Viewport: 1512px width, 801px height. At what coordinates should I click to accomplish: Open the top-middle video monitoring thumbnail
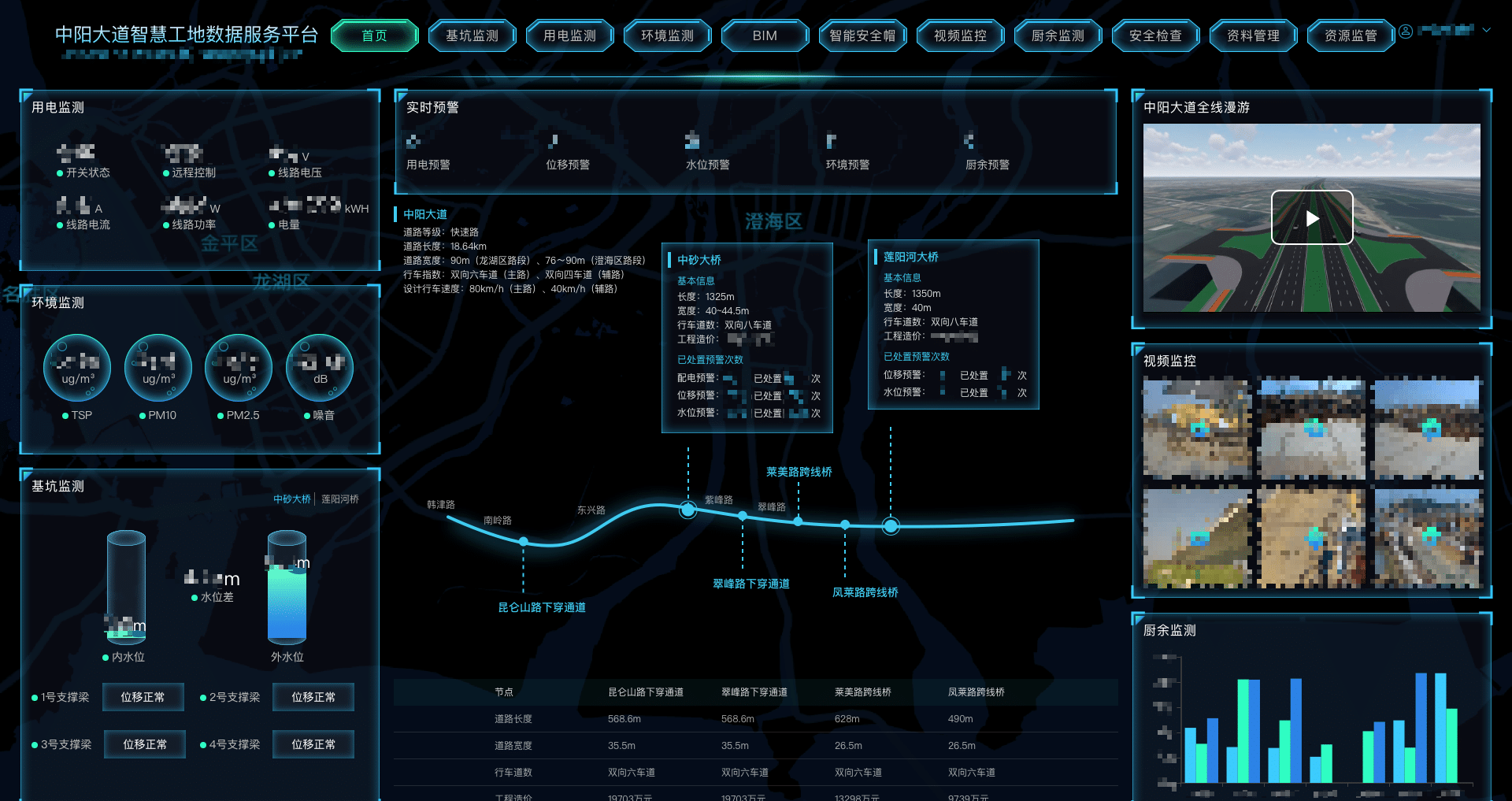(x=1312, y=430)
